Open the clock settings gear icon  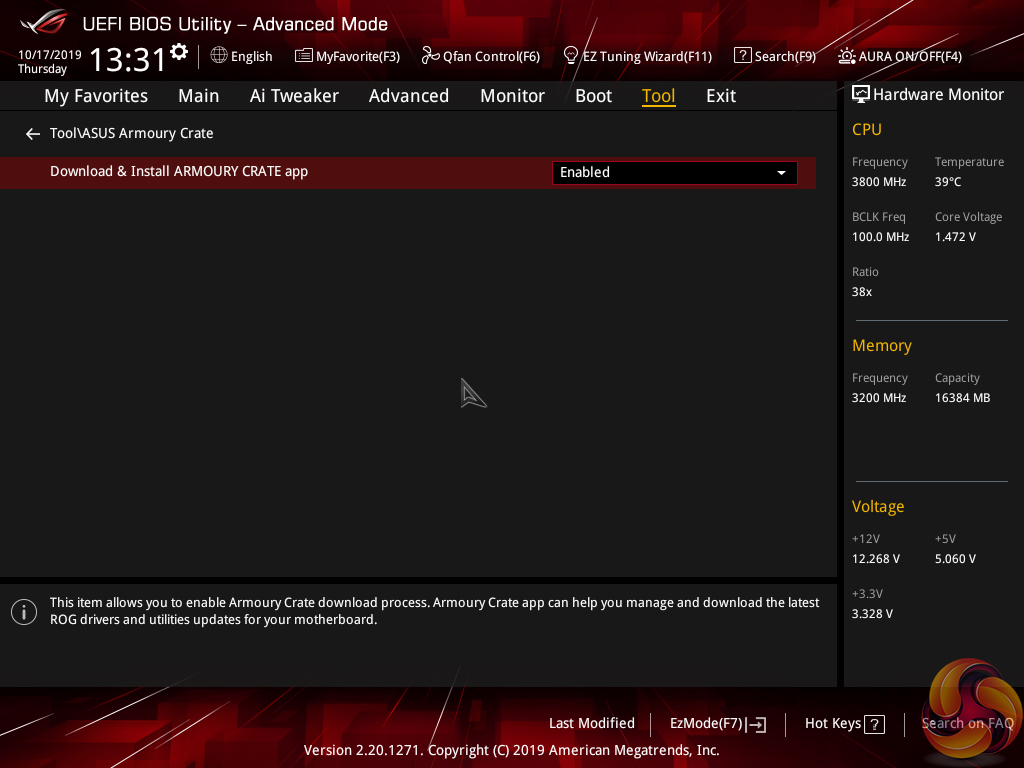coord(179,52)
